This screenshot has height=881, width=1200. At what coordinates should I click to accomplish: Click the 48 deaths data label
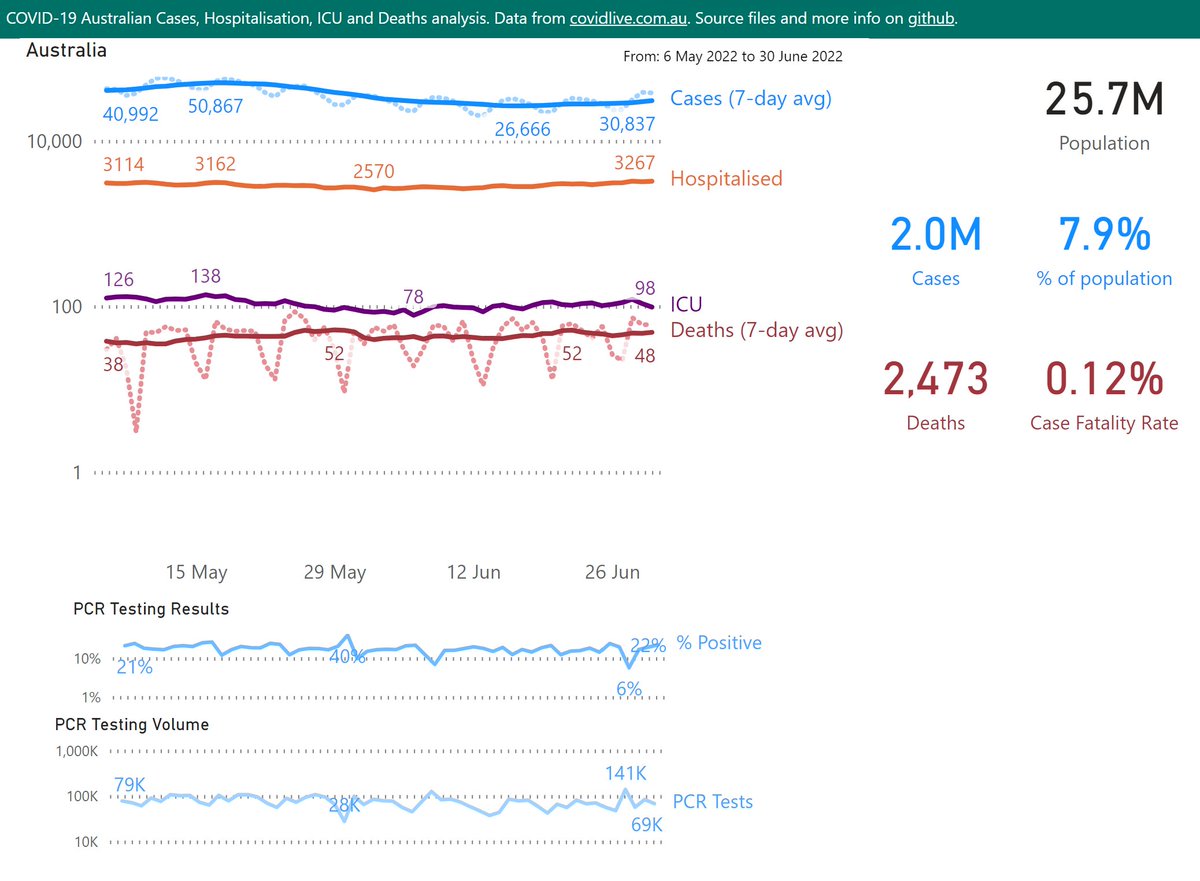(x=645, y=354)
